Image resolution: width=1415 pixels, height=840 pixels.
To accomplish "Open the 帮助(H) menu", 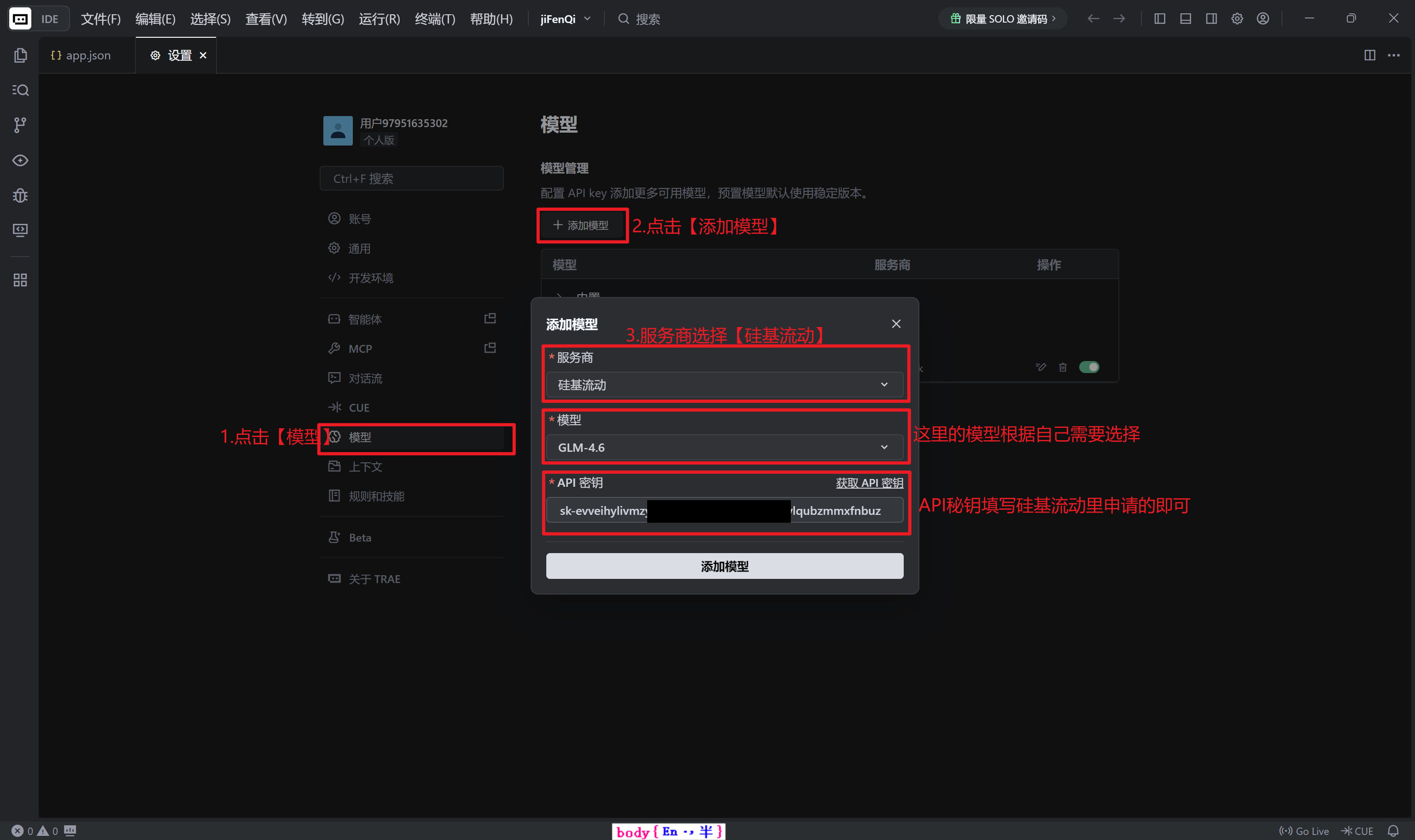I will tap(491, 19).
